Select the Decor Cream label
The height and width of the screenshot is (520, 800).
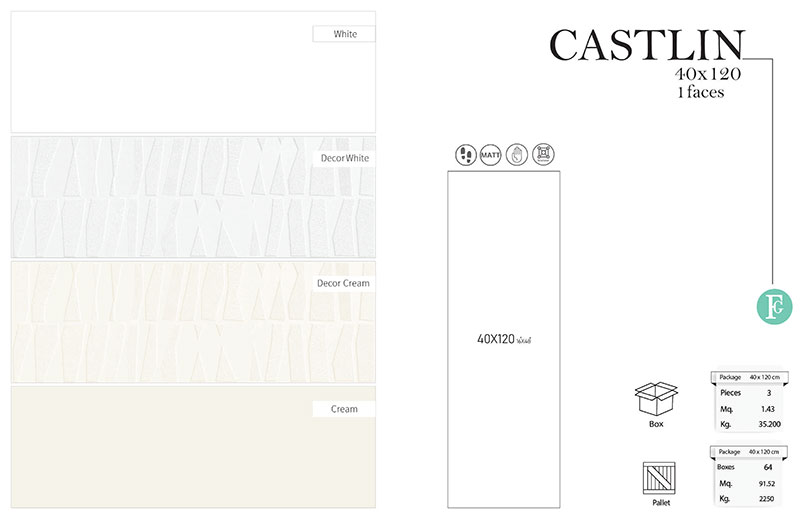(x=343, y=284)
